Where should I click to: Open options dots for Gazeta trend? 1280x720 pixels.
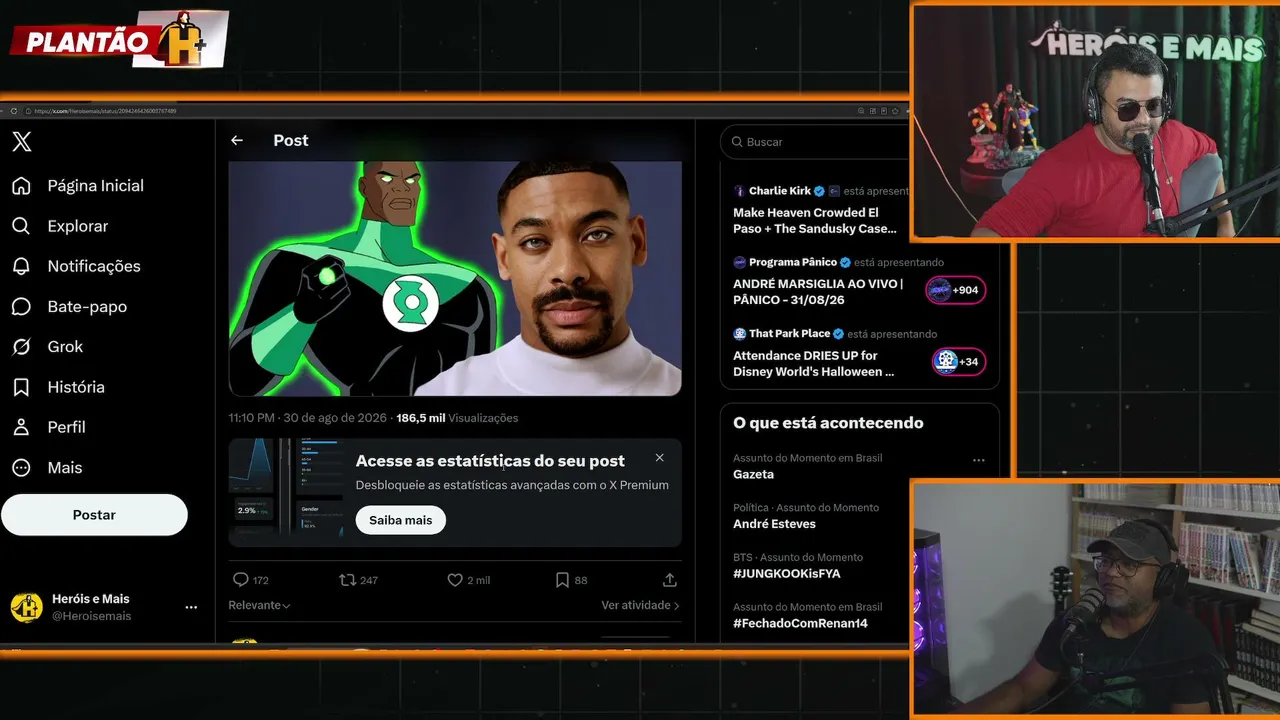click(979, 461)
